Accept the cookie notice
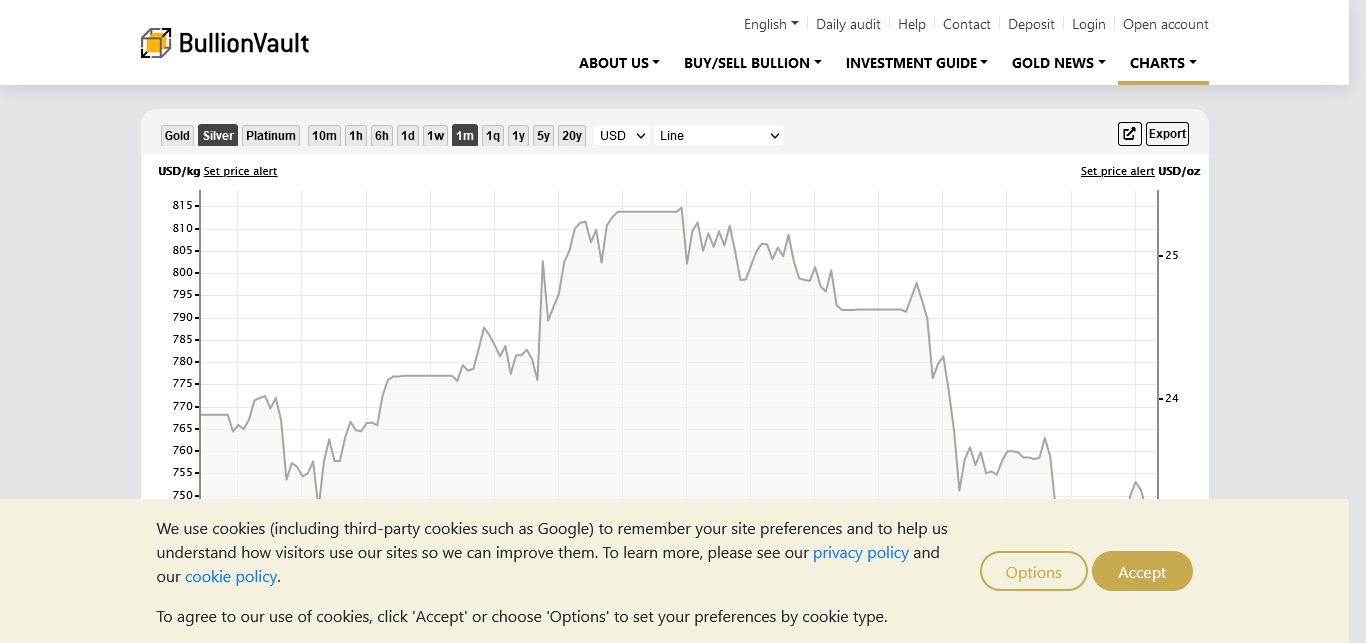Screen dimensions: 1366x643 (x=1142, y=572)
